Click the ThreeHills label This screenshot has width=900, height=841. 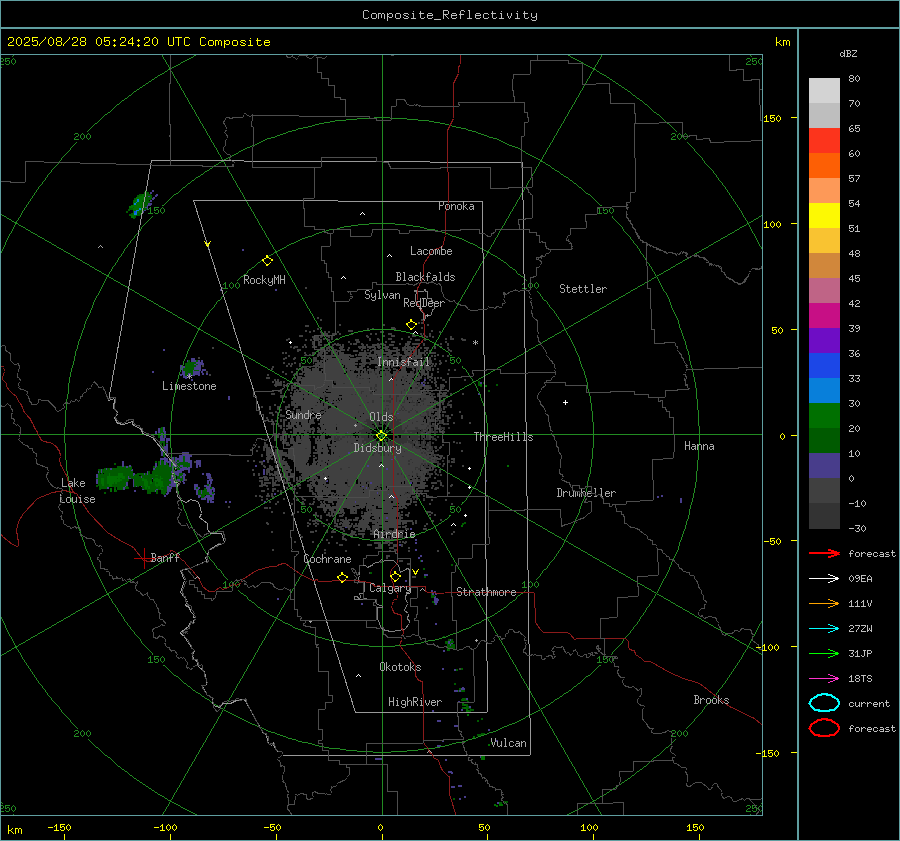click(x=503, y=437)
